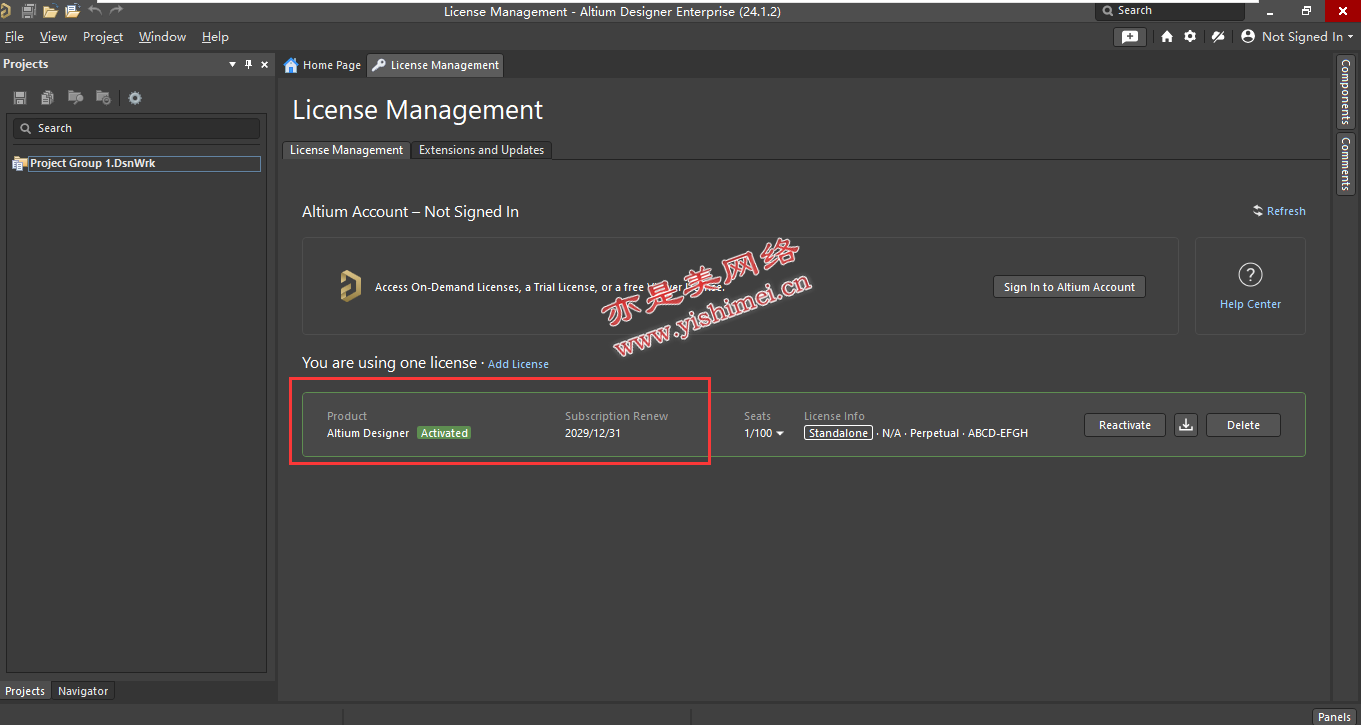This screenshot has width=1361, height=725.
Task: Click the Redo arrow in the title bar
Action: coord(116,9)
